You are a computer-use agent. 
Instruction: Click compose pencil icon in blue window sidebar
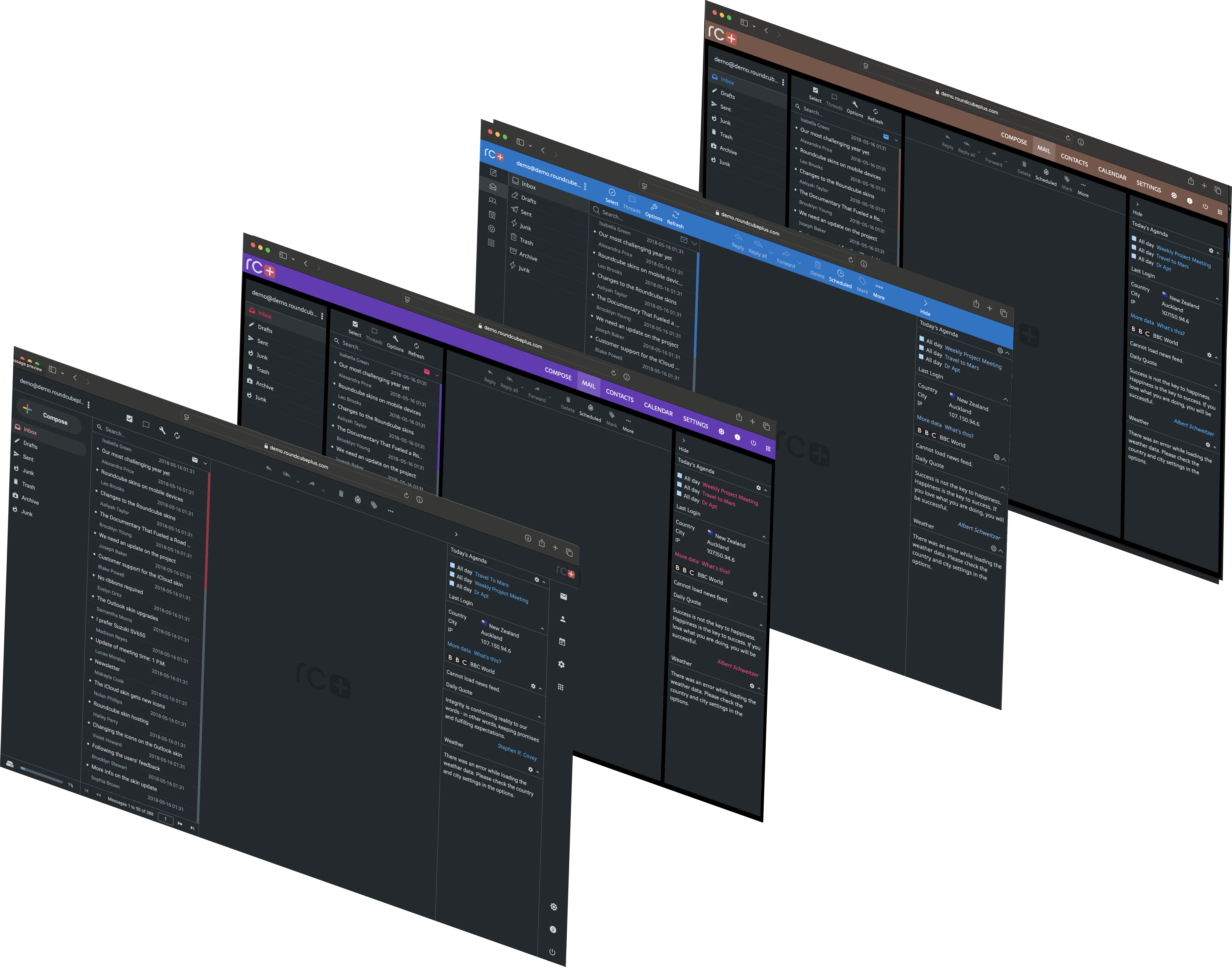[x=493, y=173]
